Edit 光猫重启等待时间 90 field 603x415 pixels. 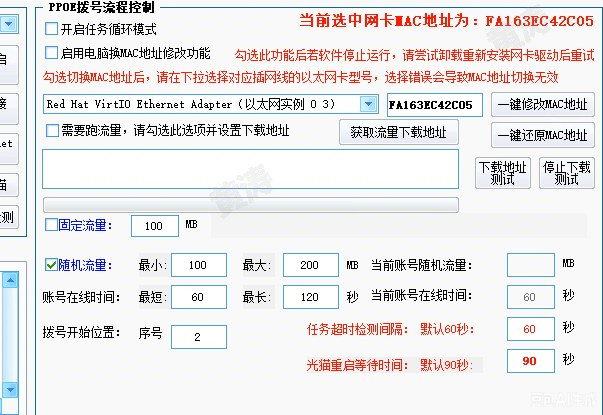click(531, 361)
